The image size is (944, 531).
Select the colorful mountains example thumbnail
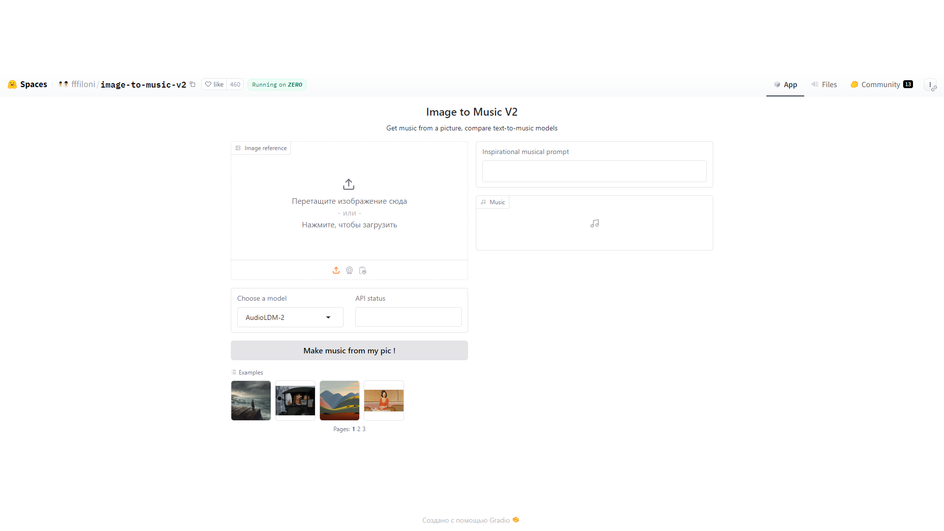pyautogui.click(x=340, y=400)
